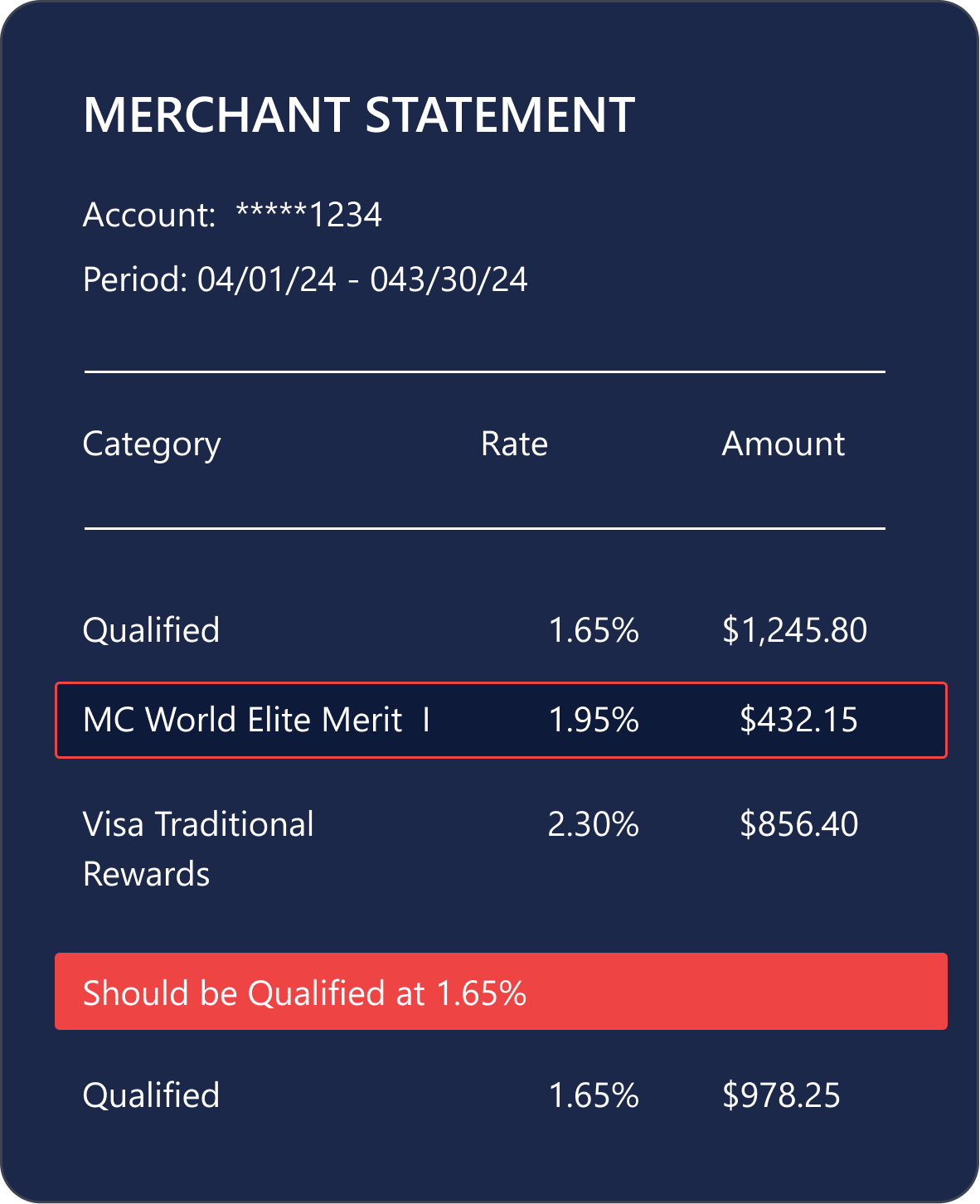This screenshot has height=1204, width=980.
Task: Click the 1.65% rate beside $1,245.80
Action: click(x=594, y=630)
